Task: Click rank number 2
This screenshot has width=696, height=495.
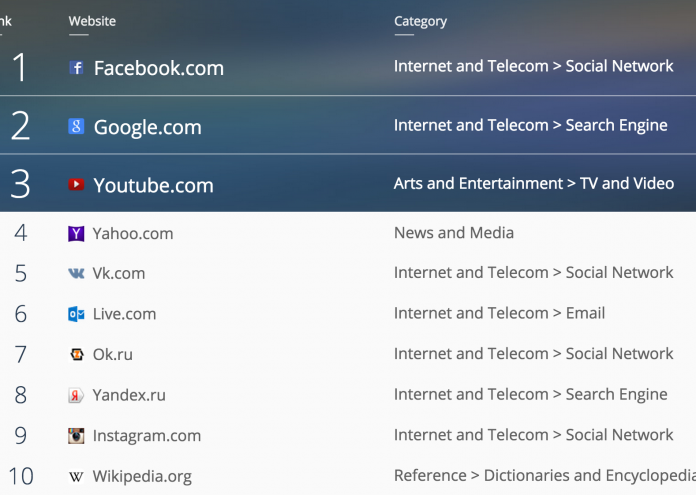Action: point(20,126)
